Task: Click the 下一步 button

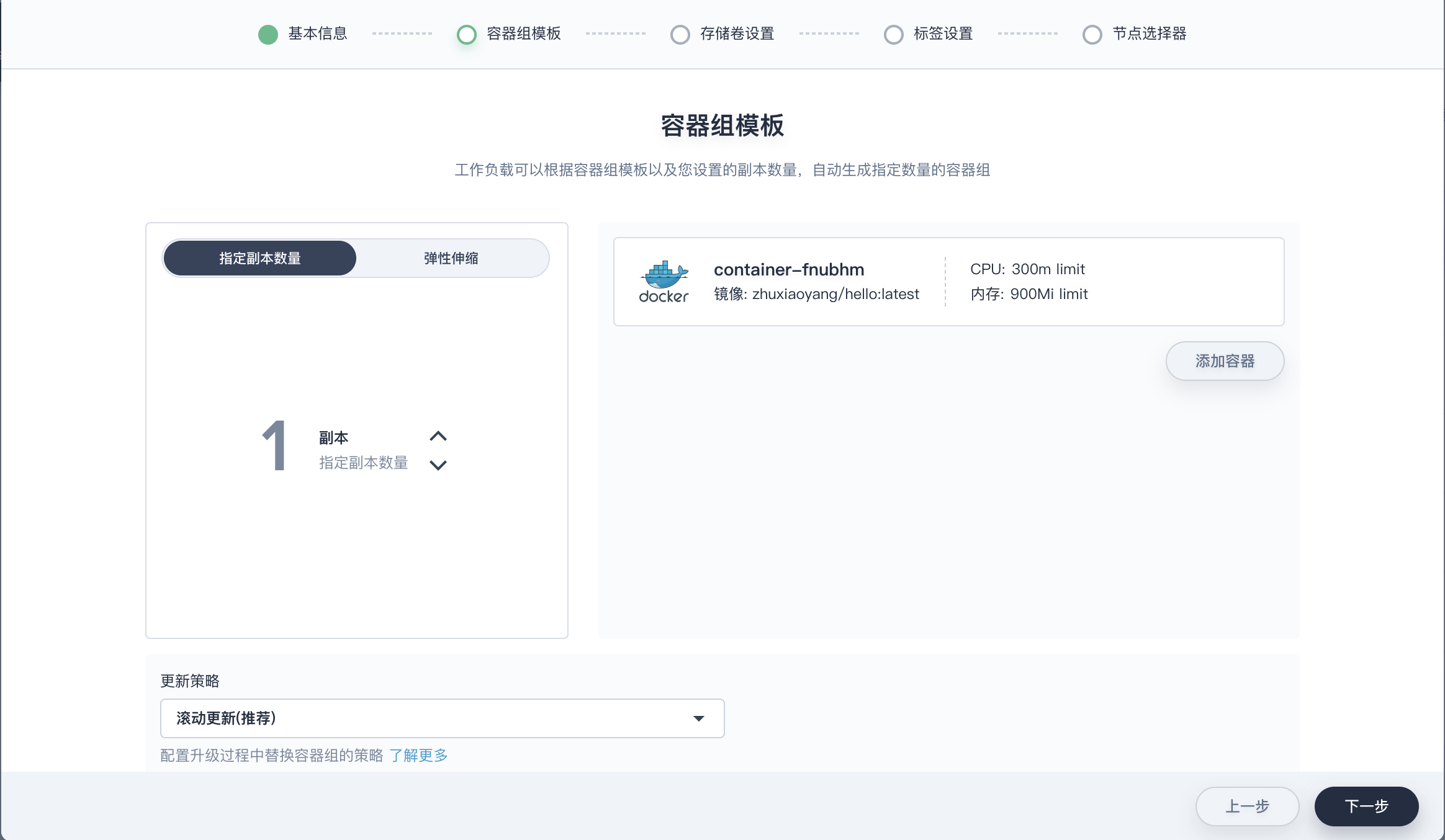Action: coord(1366,806)
